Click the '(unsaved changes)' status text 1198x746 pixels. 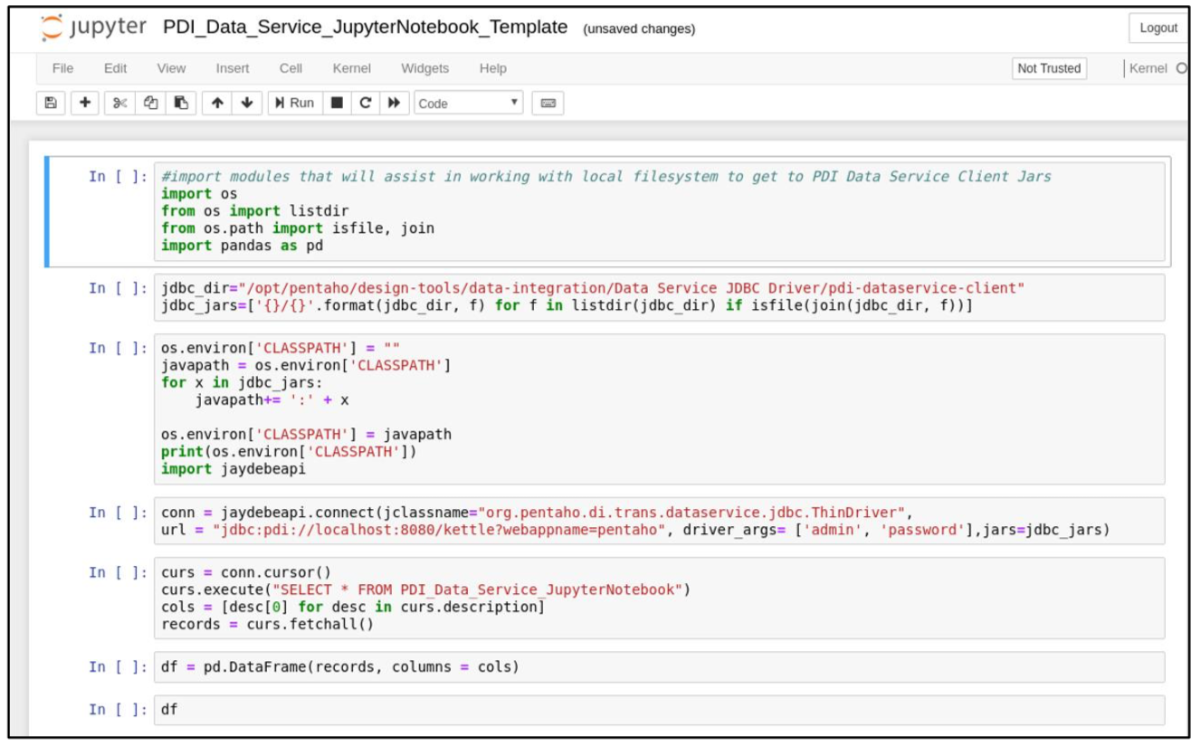(x=639, y=29)
